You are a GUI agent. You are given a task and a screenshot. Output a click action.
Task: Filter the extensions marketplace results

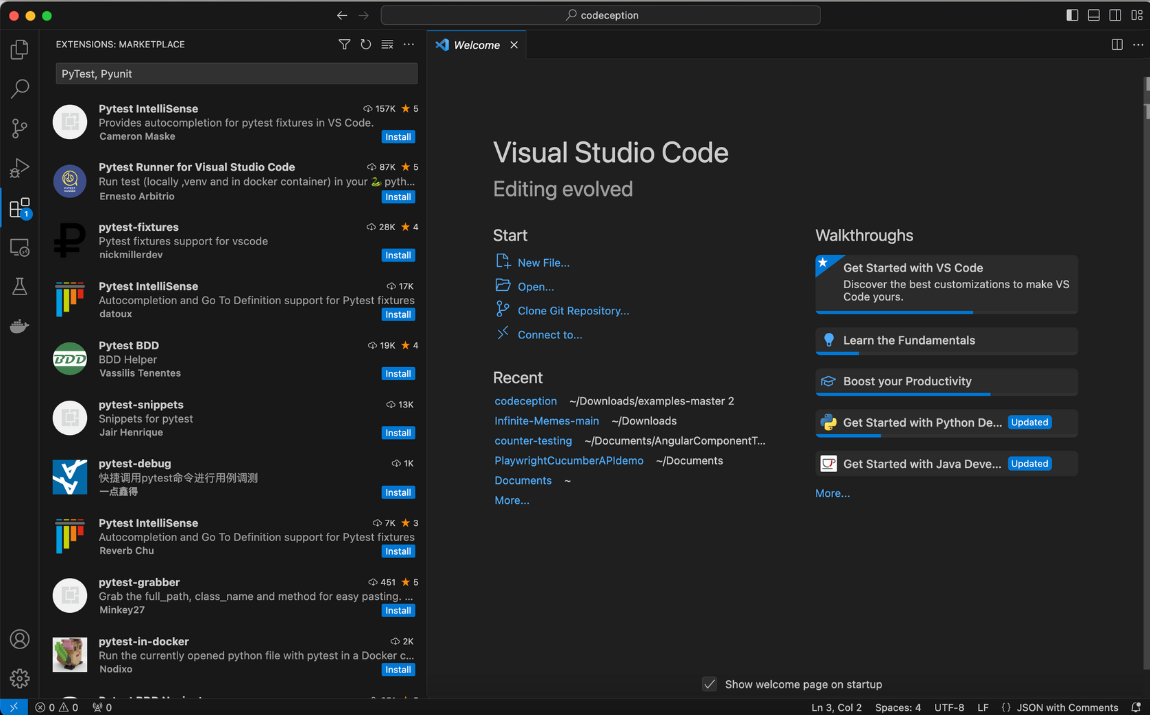pos(344,44)
